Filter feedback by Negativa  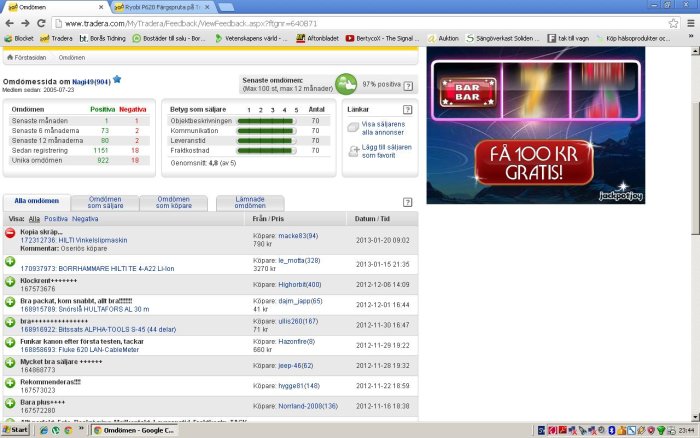85,219
